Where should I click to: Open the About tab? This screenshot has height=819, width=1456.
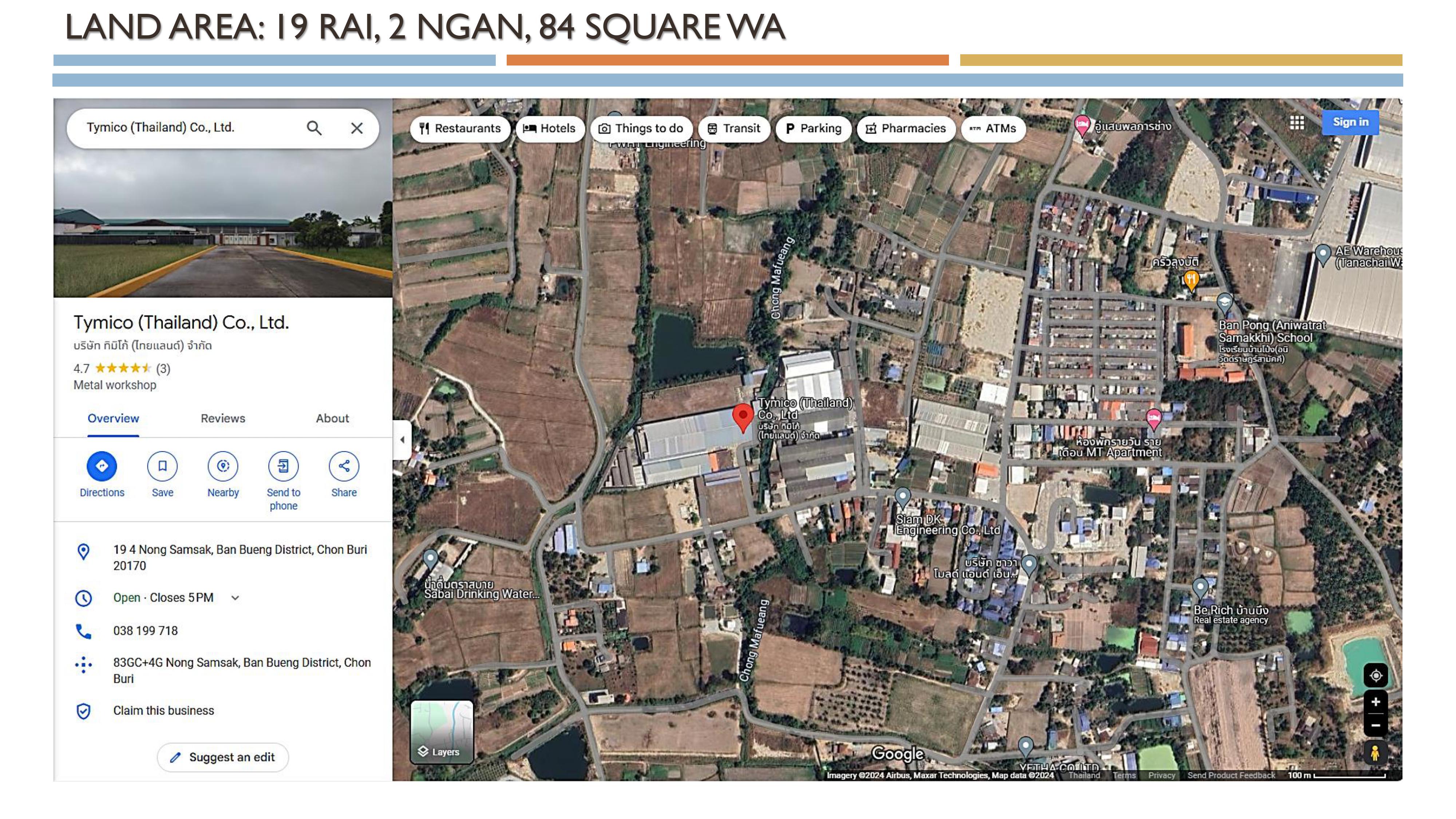click(332, 418)
